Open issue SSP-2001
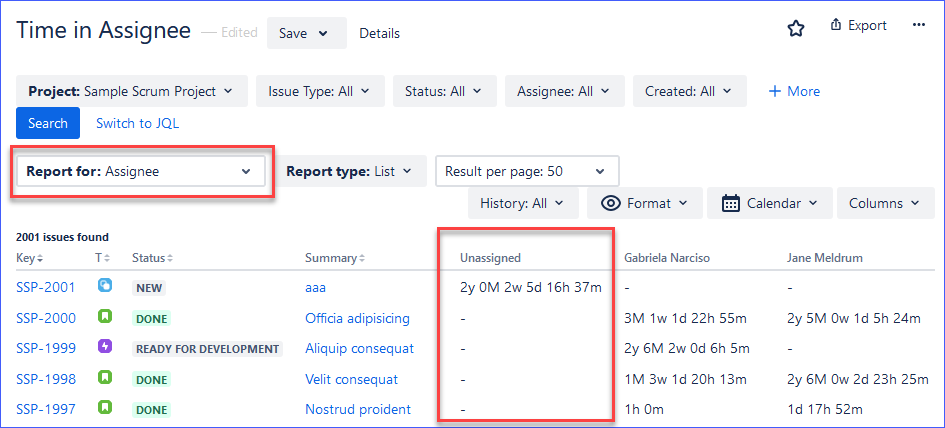Screen dimensions: 945x428 click(46, 288)
